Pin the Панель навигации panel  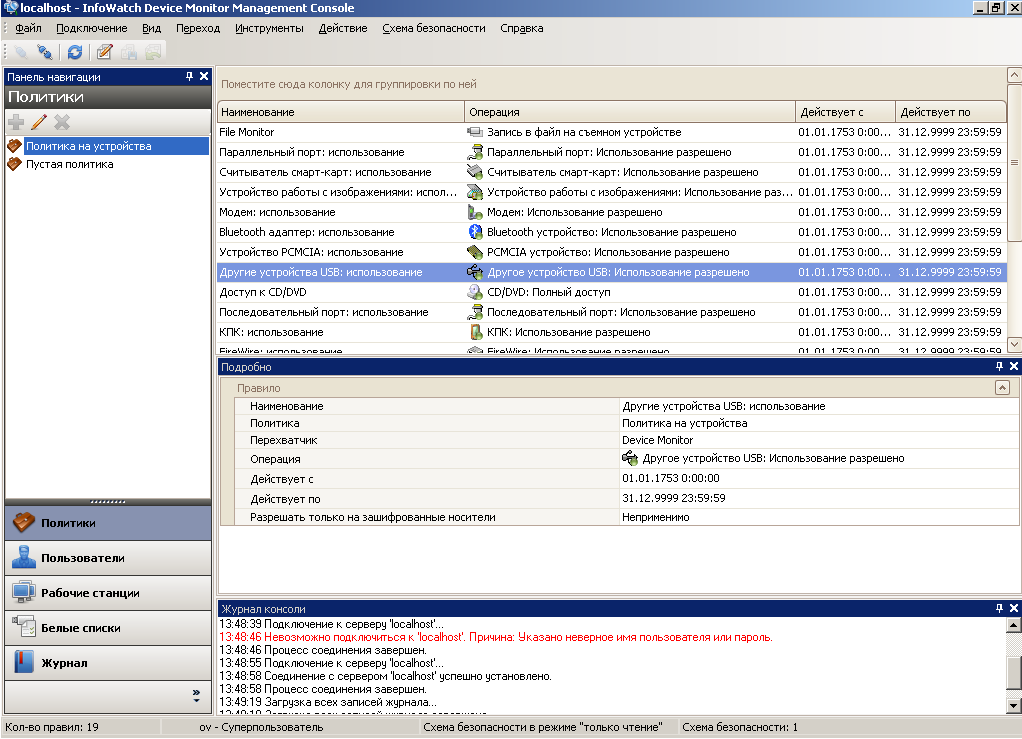point(190,77)
